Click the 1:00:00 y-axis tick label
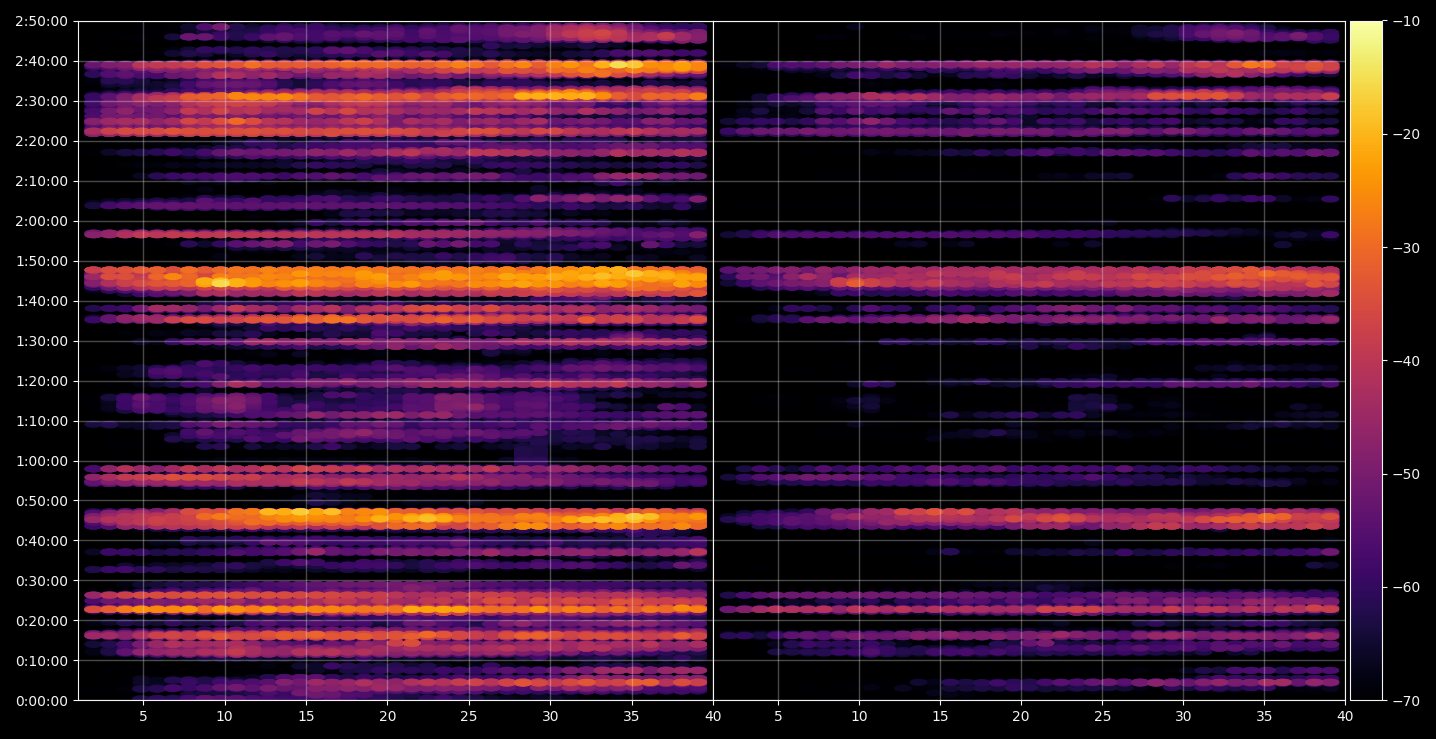 coord(41,461)
